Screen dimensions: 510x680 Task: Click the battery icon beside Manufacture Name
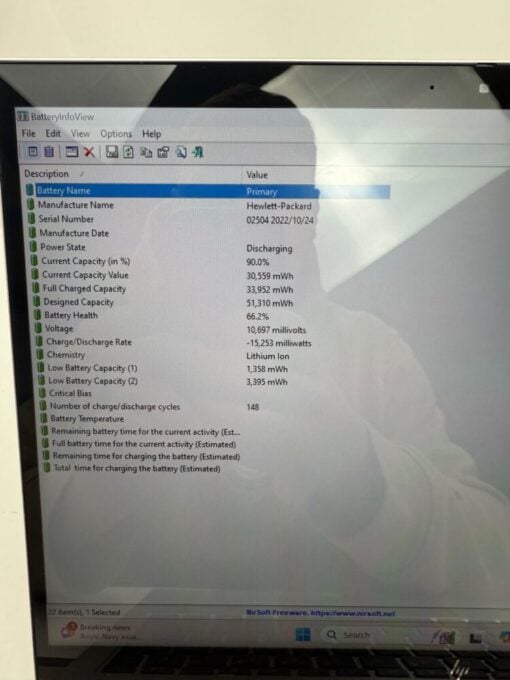point(30,204)
